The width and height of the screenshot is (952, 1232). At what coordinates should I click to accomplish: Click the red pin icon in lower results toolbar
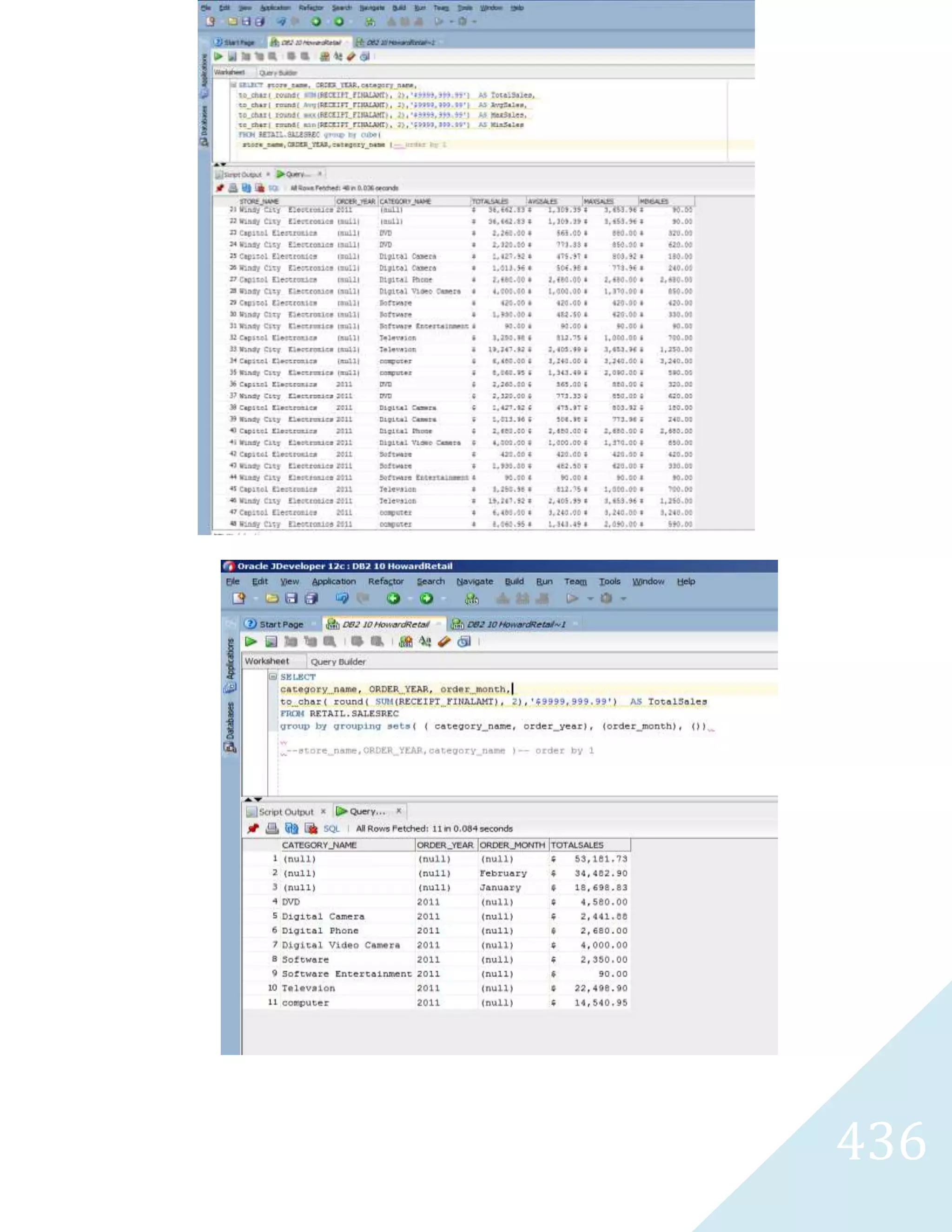[253, 828]
